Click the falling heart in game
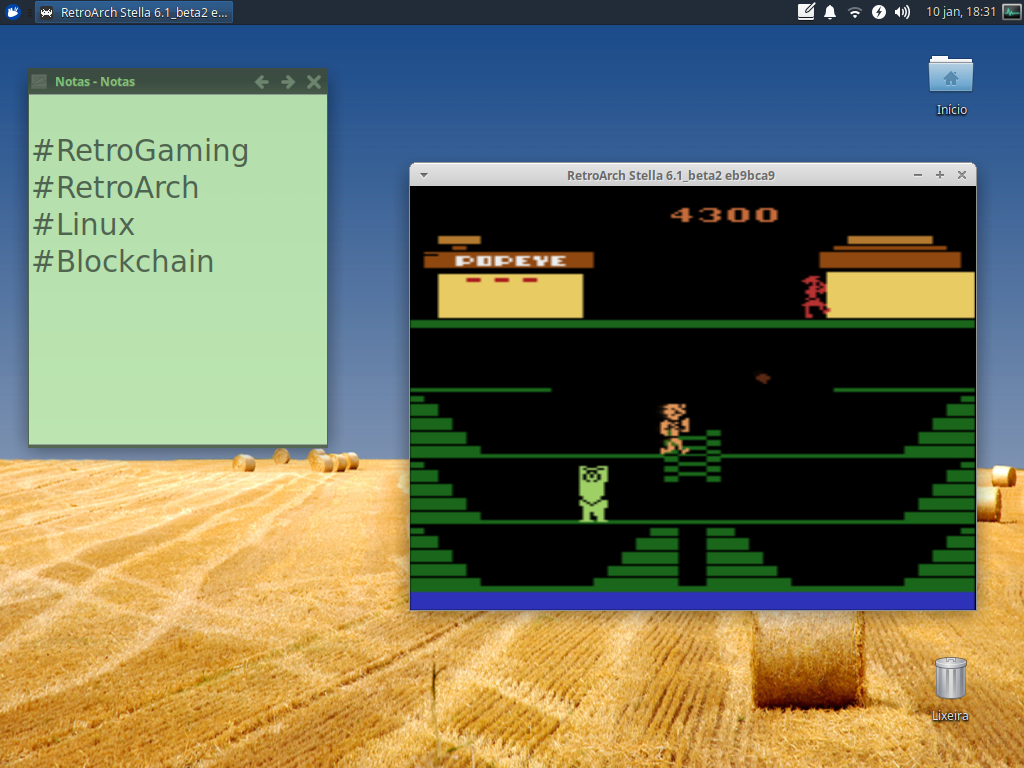This screenshot has height=768, width=1024. [763, 377]
